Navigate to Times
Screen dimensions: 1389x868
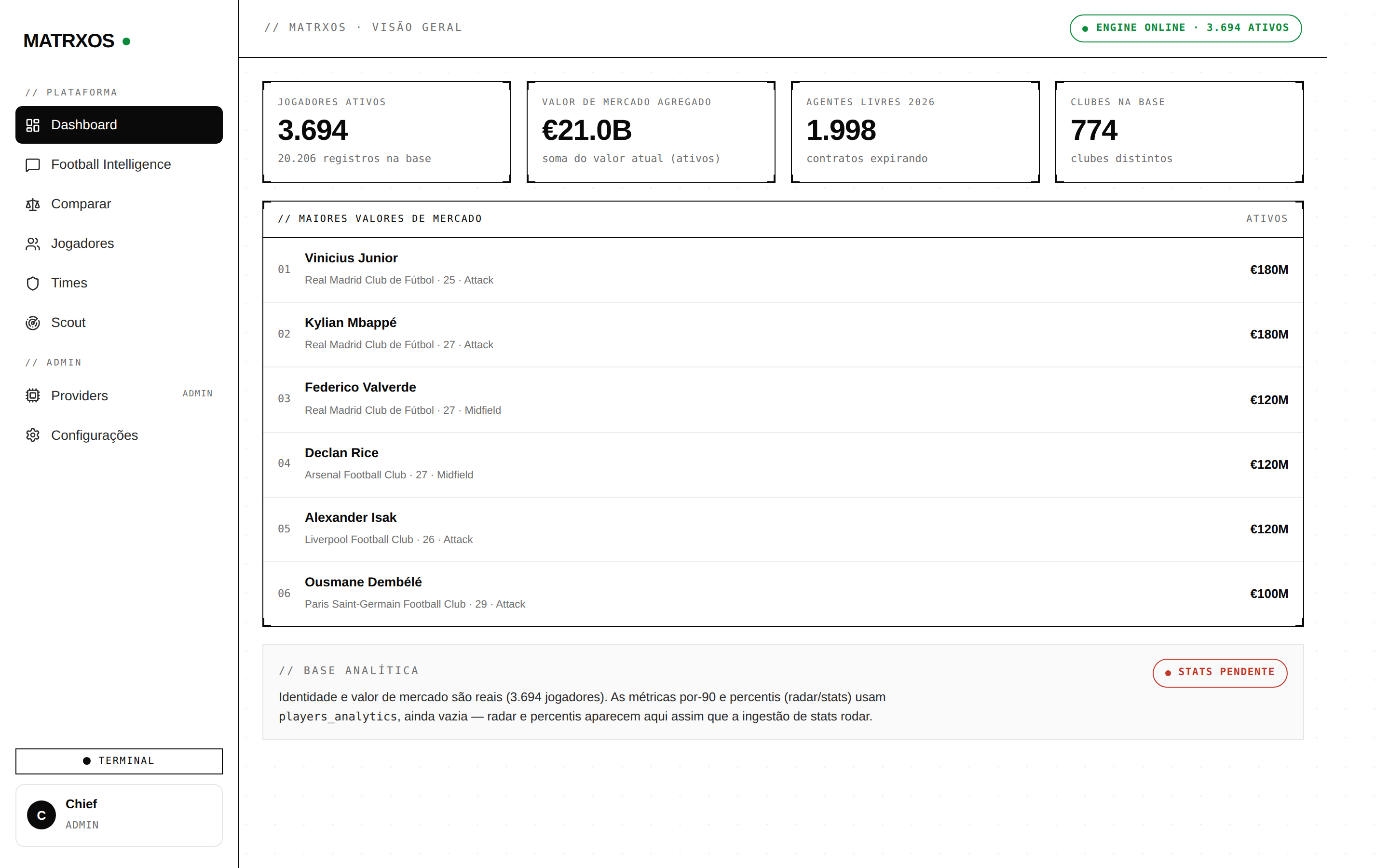(119, 284)
